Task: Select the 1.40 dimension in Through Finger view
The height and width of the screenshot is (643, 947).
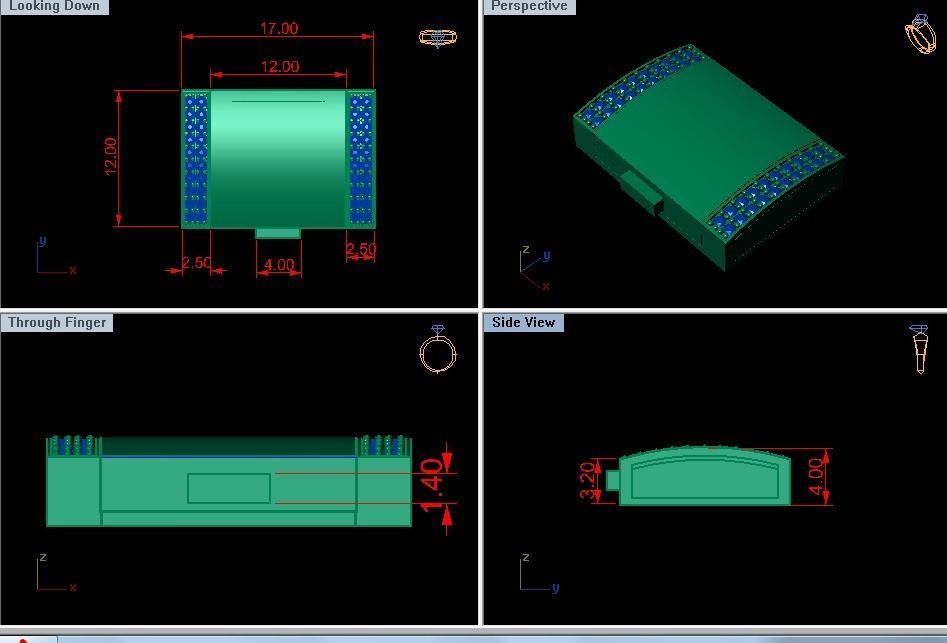Action: (432, 485)
